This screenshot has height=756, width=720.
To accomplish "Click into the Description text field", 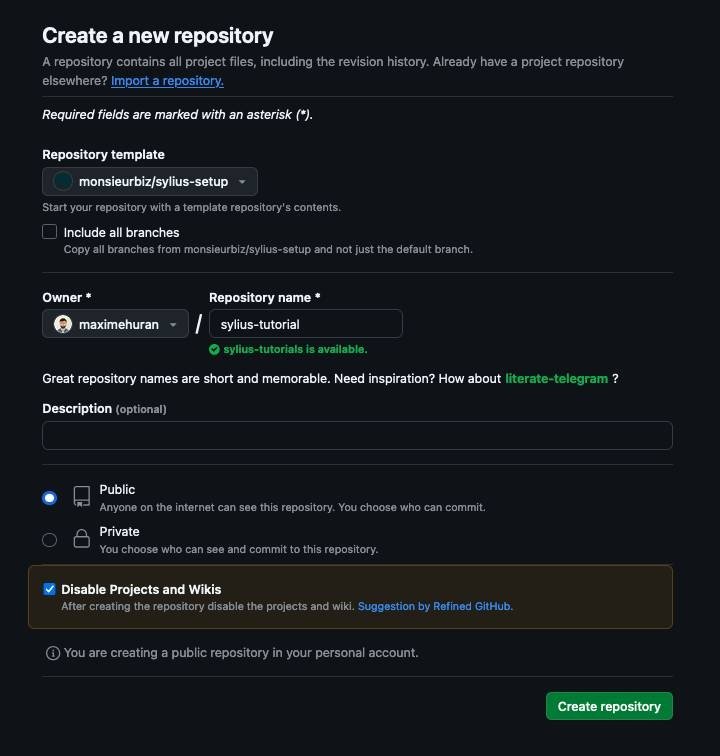I will pyautogui.click(x=357, y=435).
